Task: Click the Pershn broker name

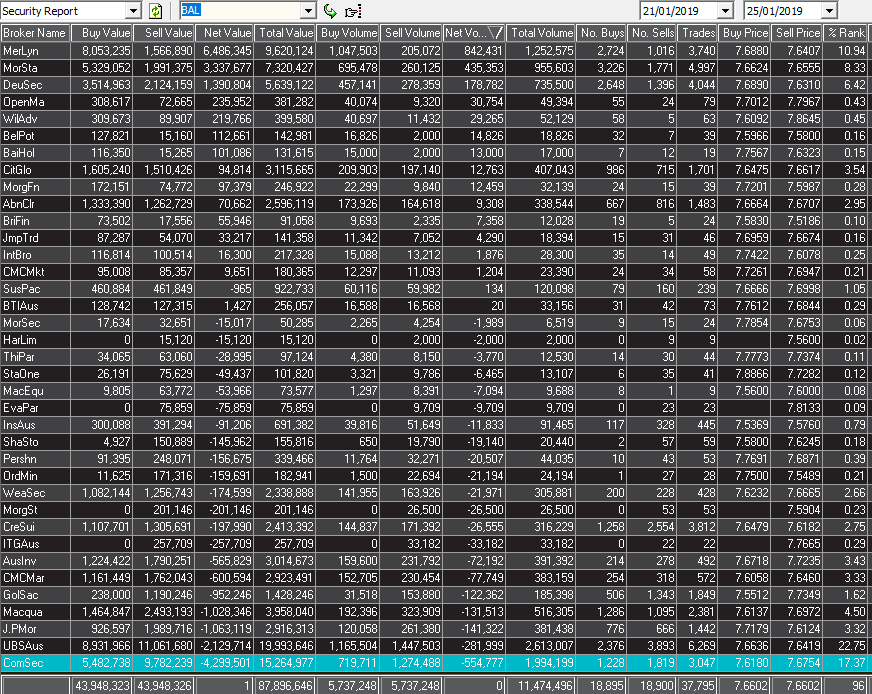Action: point(19,459)
